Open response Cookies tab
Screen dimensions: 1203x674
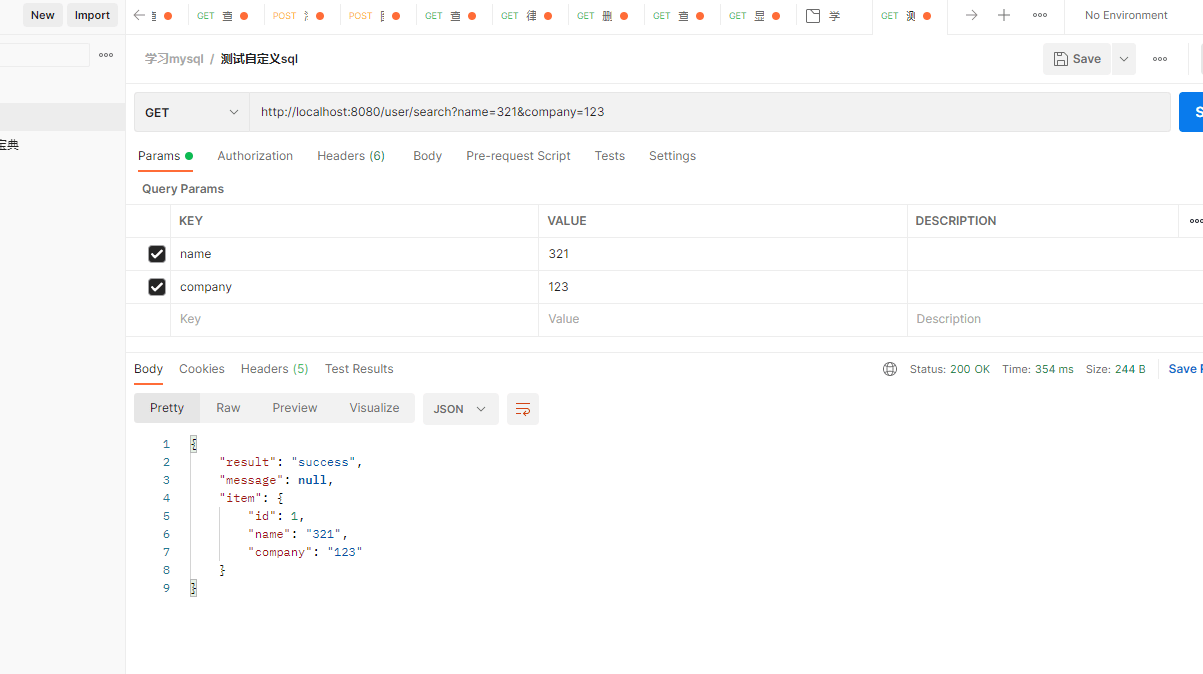pyautogui.click(x=202, y=369)
